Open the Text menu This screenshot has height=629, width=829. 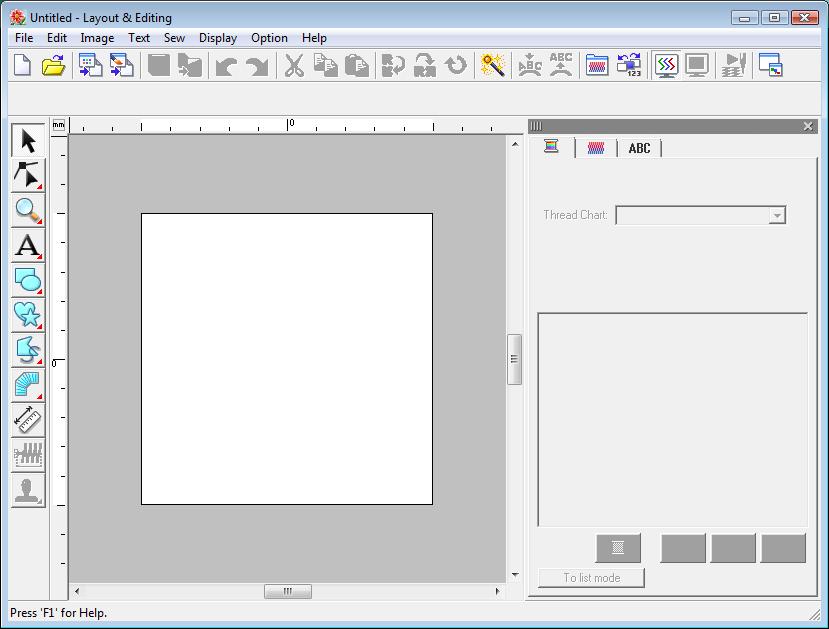point(139,38)
